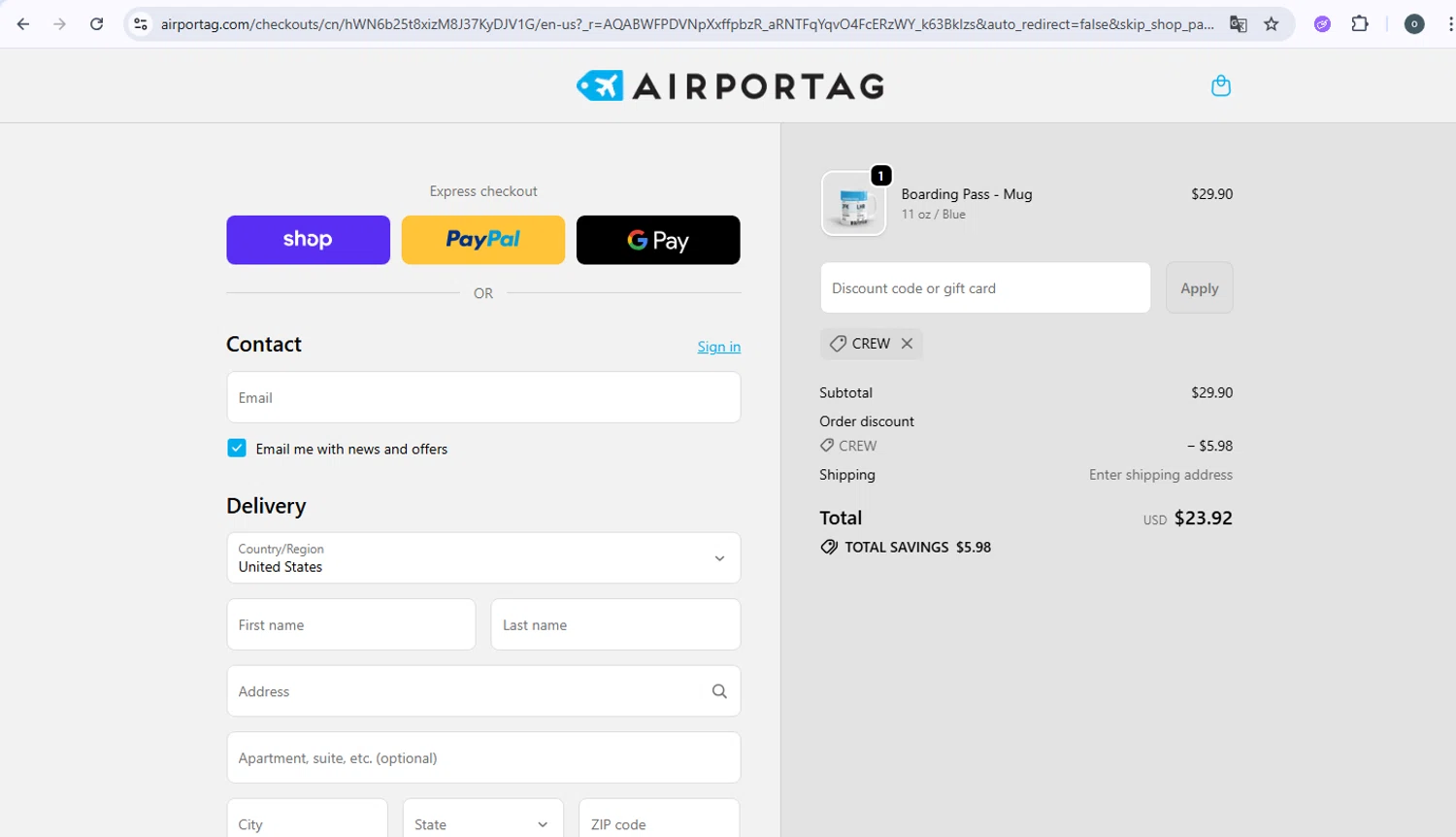The height and width of the screenshot is (837, 1456).
Task: Uncheck Email me with news and offers
Action: pyautogui.click(x=237, y=449)
